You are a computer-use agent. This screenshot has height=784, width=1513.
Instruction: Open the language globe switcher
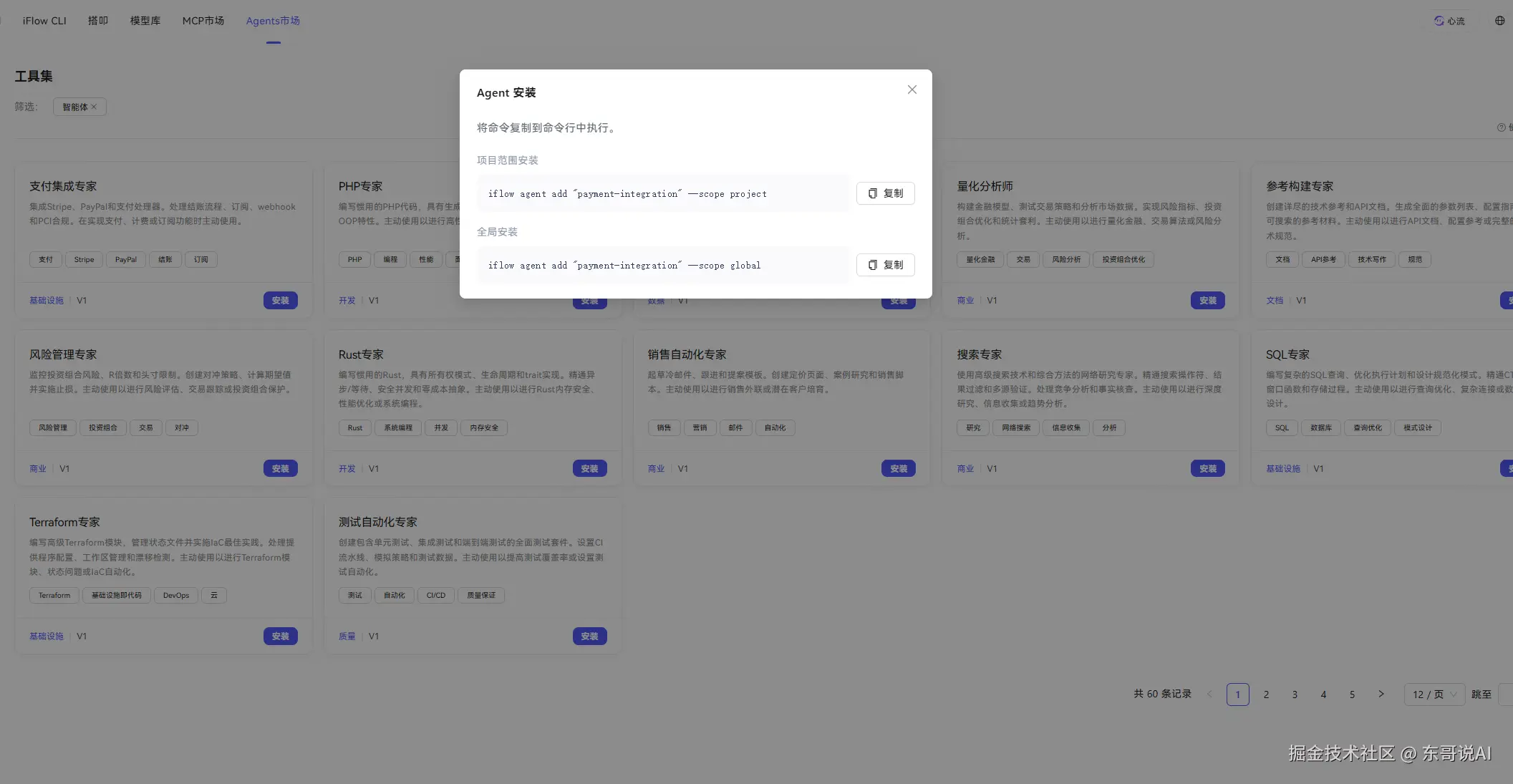point(1499,21)
